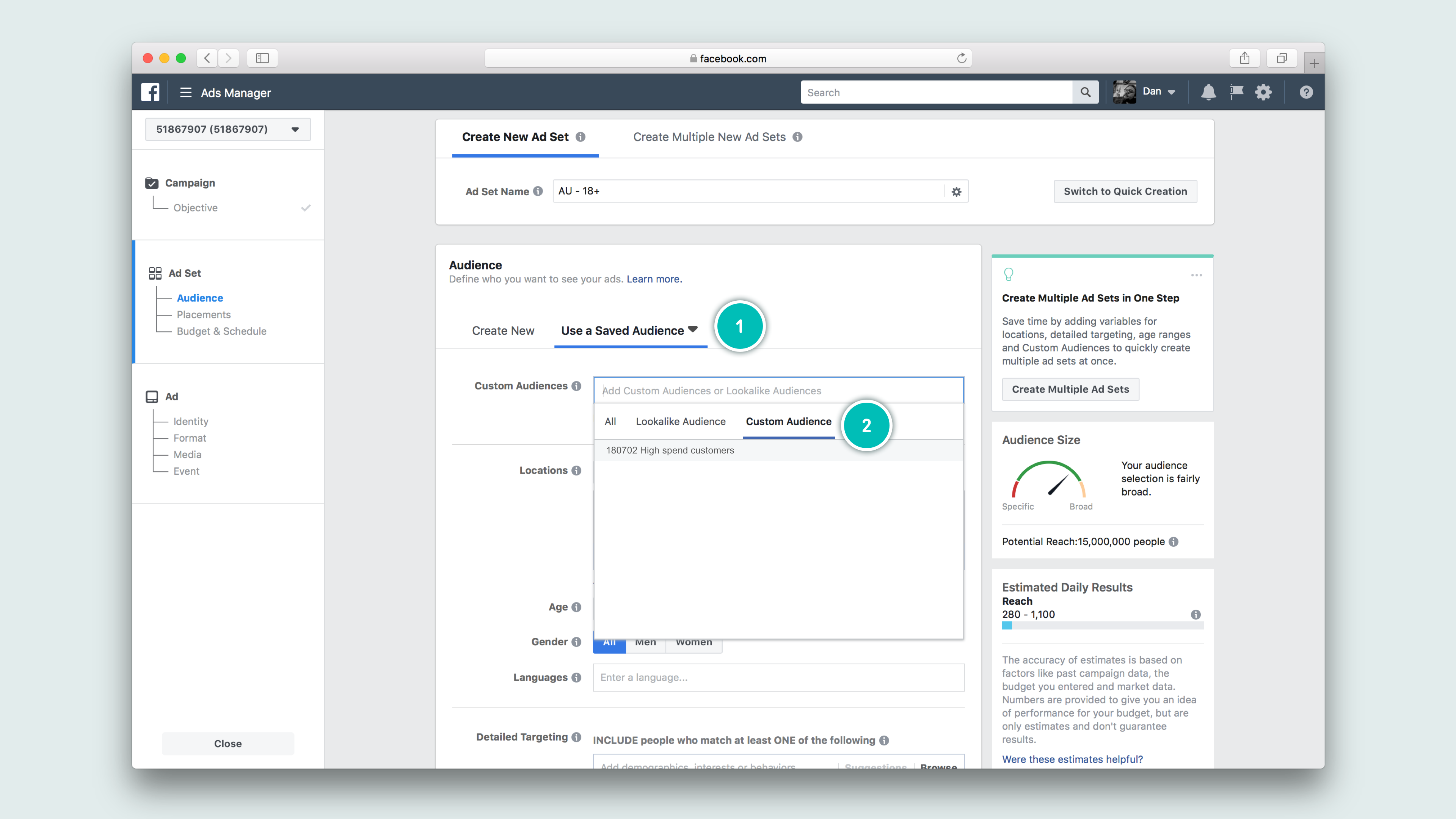Show info icon beside Reach estimate
The width and height of the screenshot is (1456, 819).
(x=1196, y=614)
